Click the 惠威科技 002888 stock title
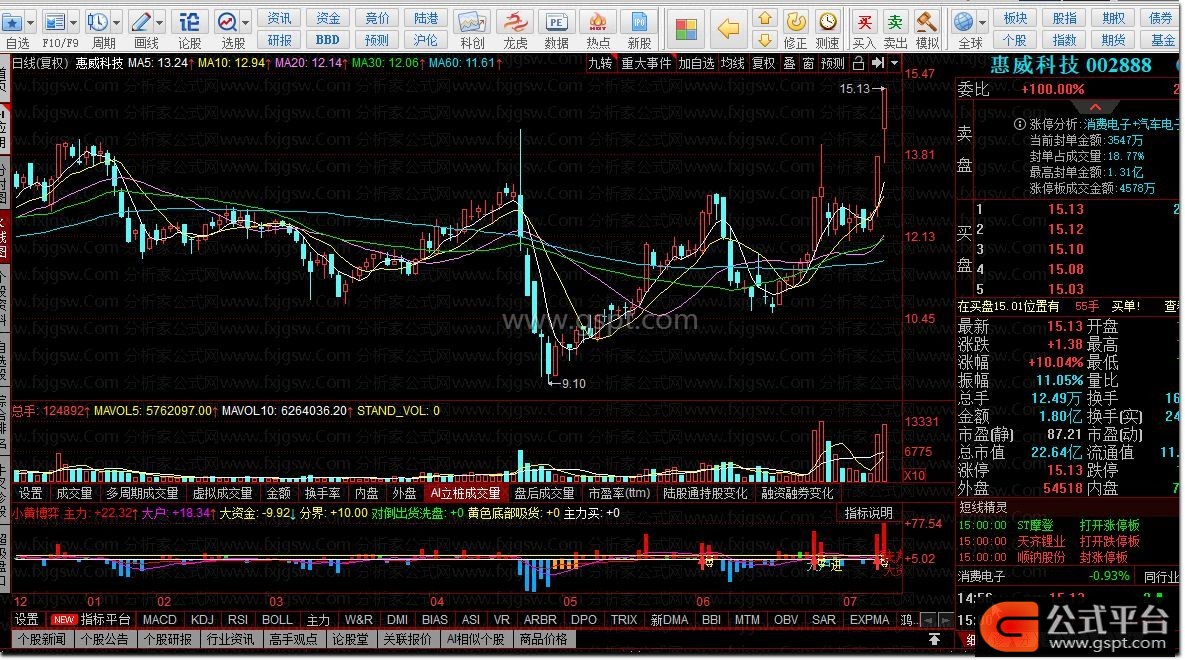The width and height of the screenshot is (1185, 660). point(1071,65)
